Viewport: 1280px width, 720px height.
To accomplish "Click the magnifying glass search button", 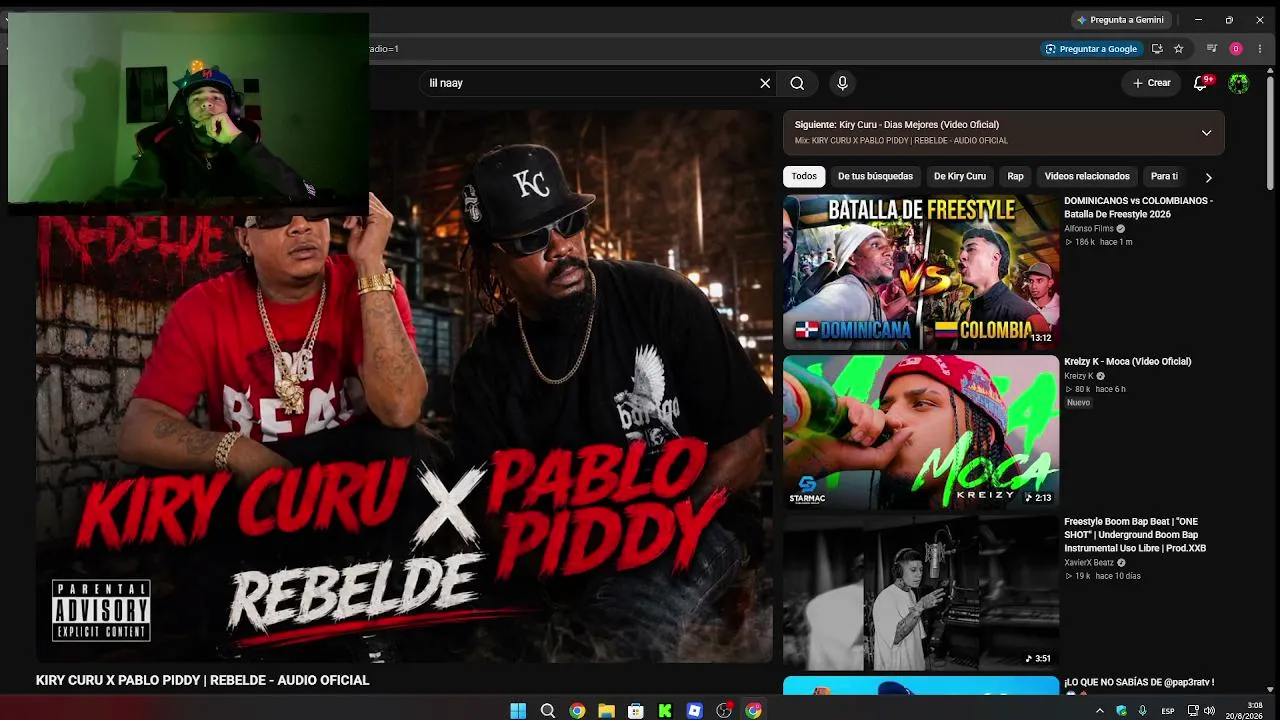I will [x=797, y=83].
